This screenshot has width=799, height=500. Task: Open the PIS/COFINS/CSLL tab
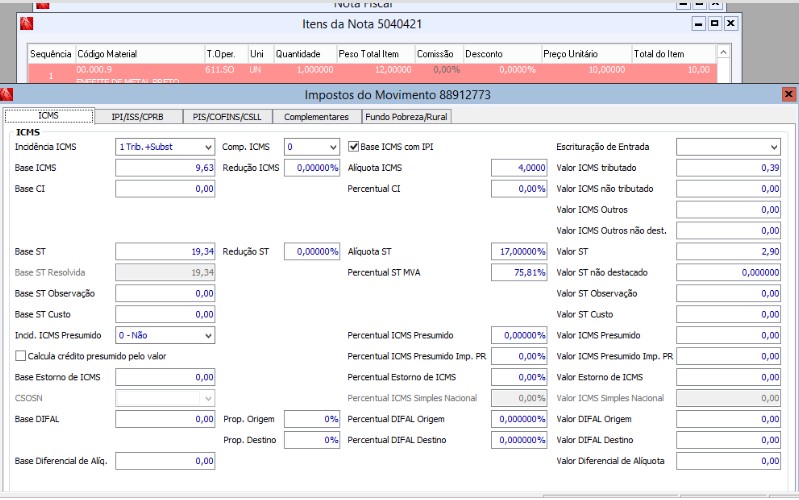pos(227,117)
